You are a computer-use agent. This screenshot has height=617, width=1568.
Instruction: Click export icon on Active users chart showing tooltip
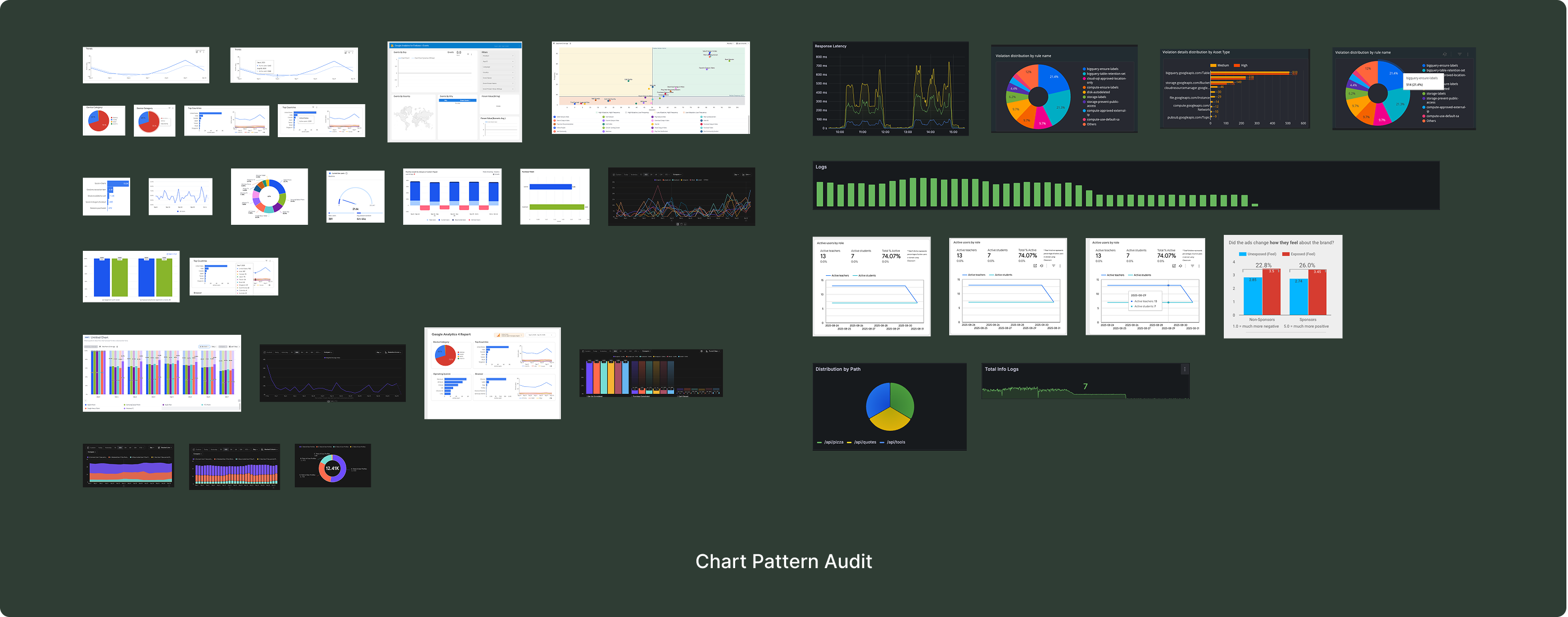pyautogui.click(x=1174, y=266)
